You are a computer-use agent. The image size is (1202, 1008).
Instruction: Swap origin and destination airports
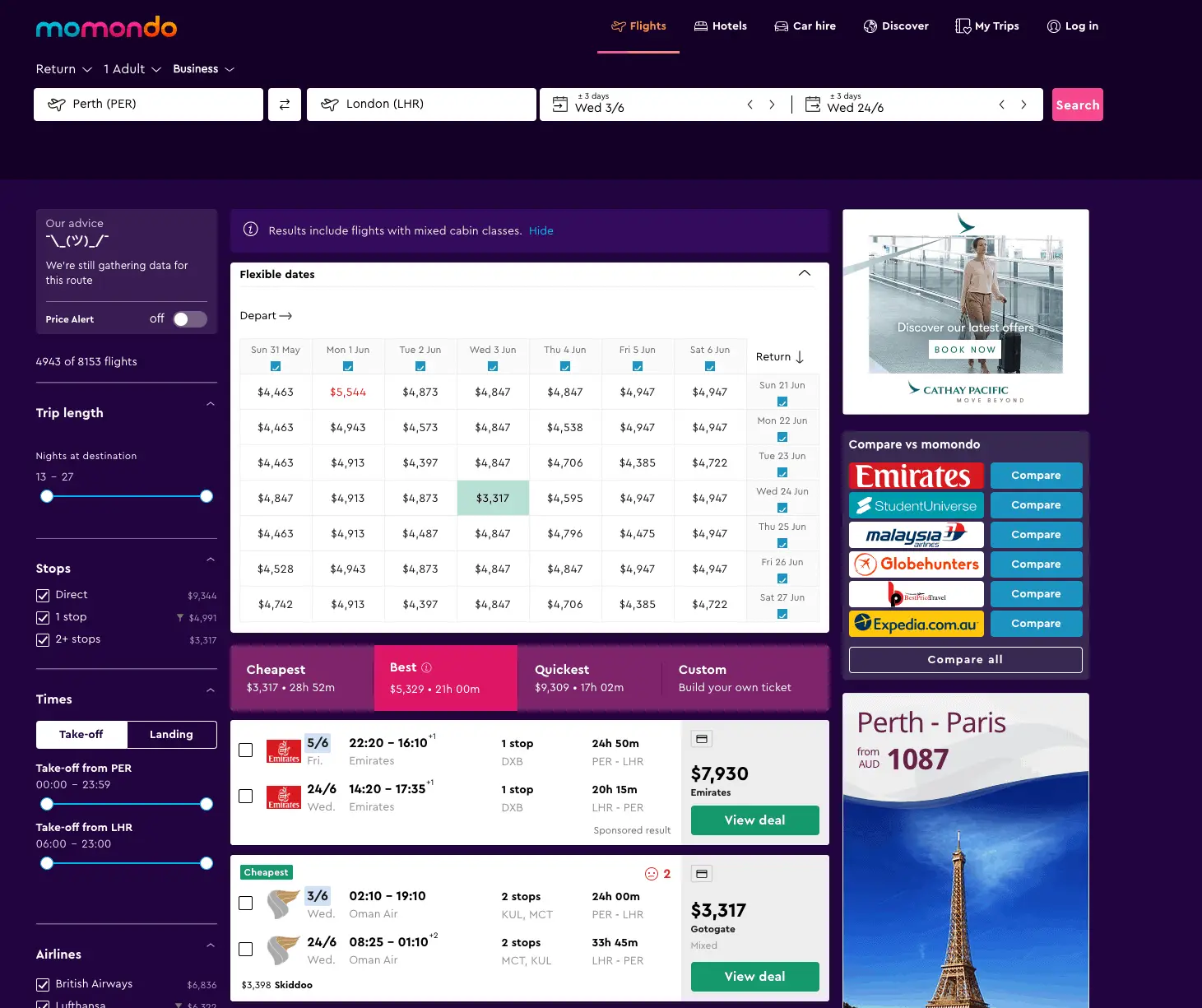point(284,104)
